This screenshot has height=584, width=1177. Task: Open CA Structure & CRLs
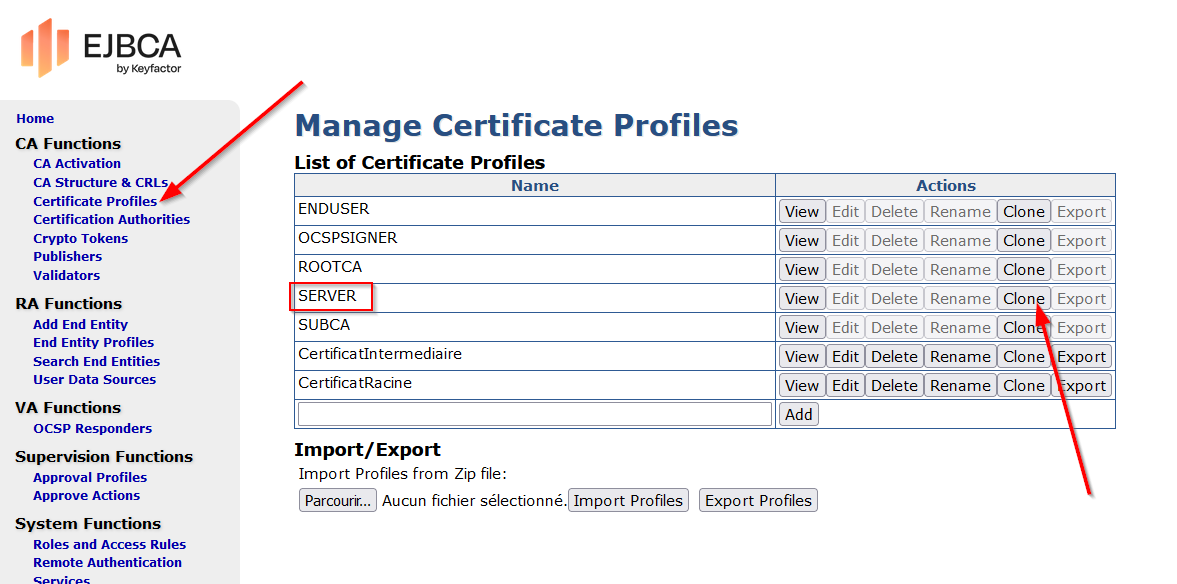[100, 183]
